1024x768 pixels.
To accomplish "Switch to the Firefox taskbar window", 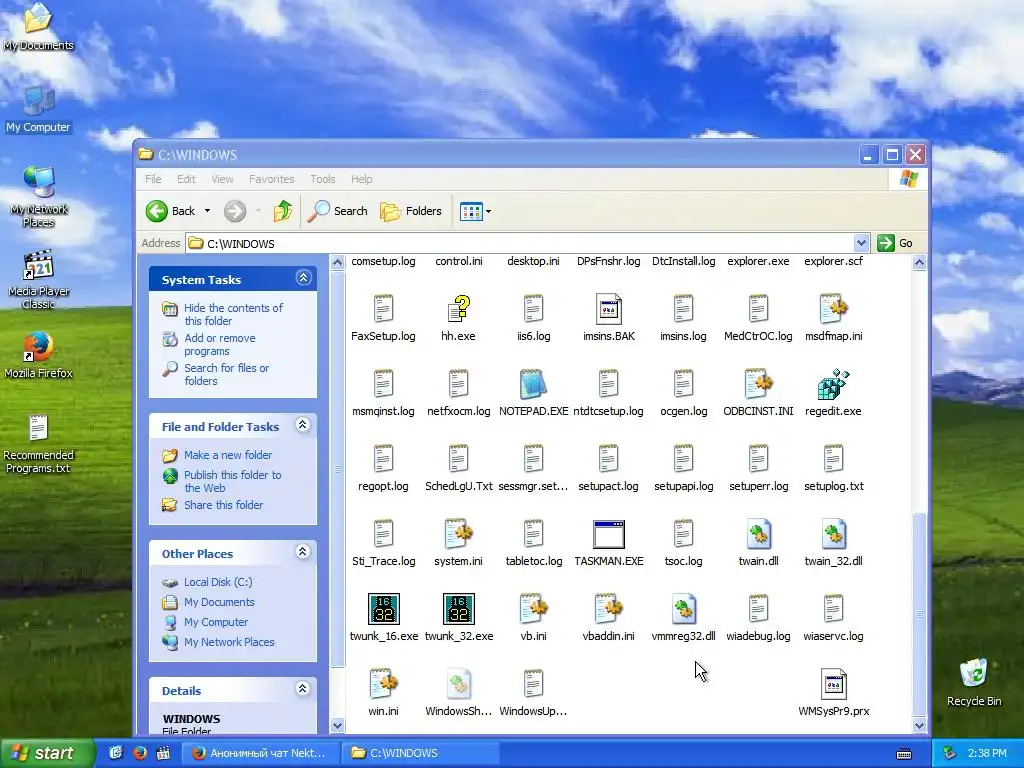I will pyautogui.click(x=259, y=753).
